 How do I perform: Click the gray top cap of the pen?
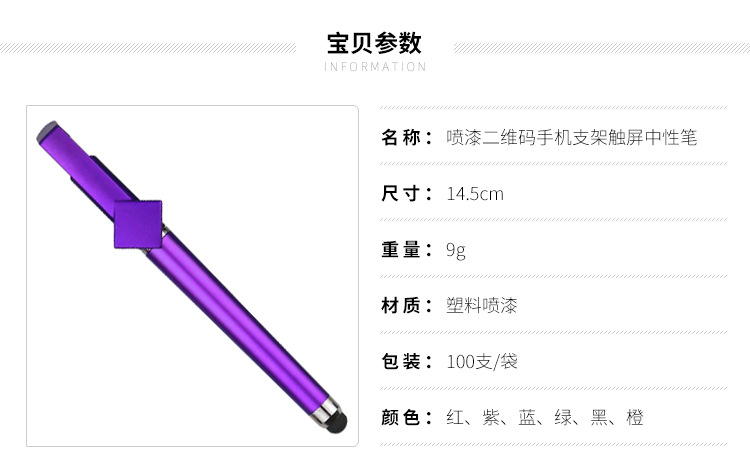pyautogui.click(x=47, y=129)
